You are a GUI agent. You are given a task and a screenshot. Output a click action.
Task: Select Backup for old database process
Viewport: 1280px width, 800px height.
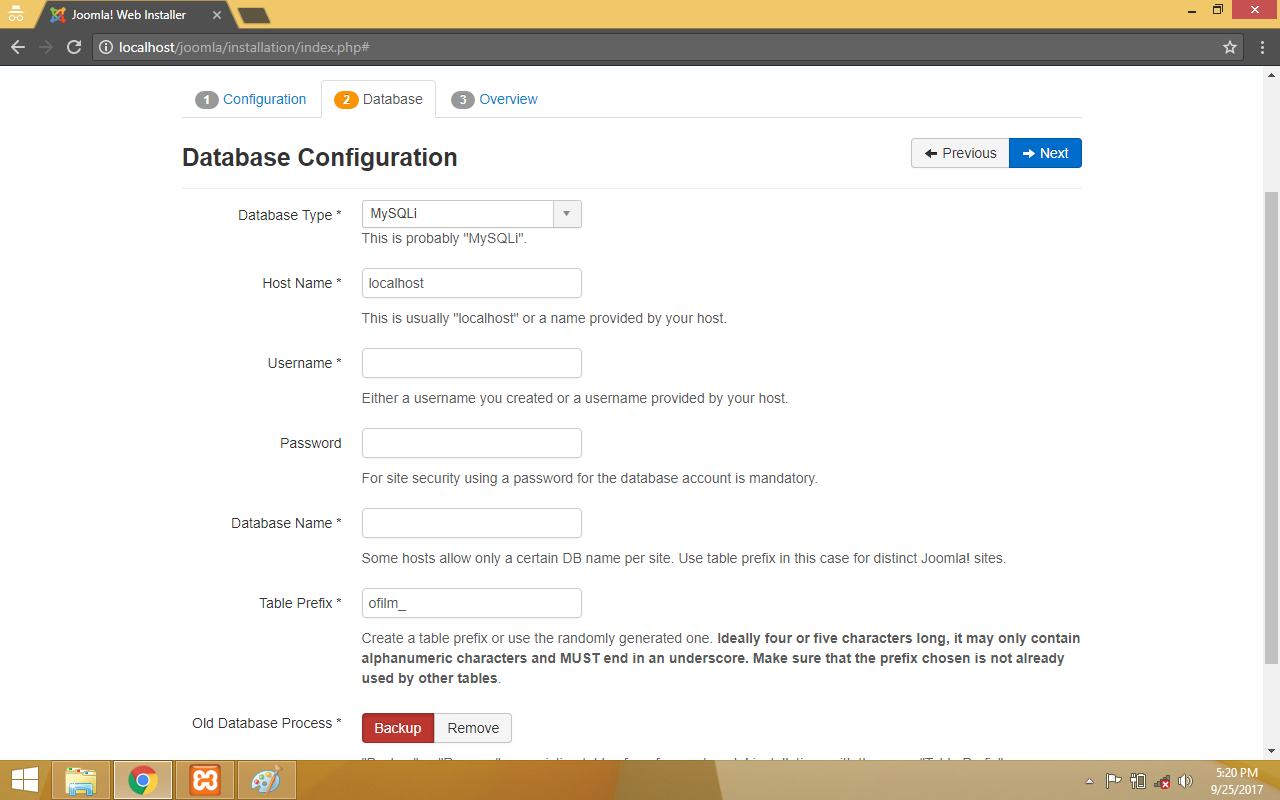(397, 728)
